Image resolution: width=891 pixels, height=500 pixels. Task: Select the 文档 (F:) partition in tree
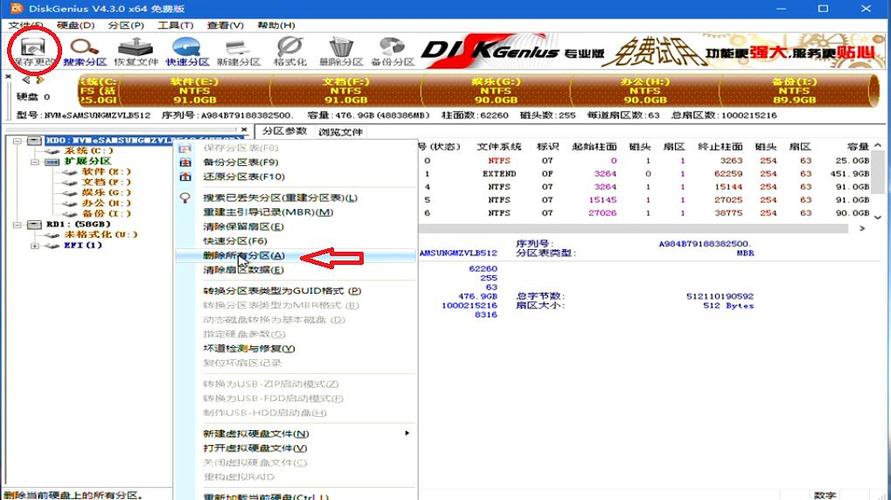pyautogui.click(x=106, y=182)
